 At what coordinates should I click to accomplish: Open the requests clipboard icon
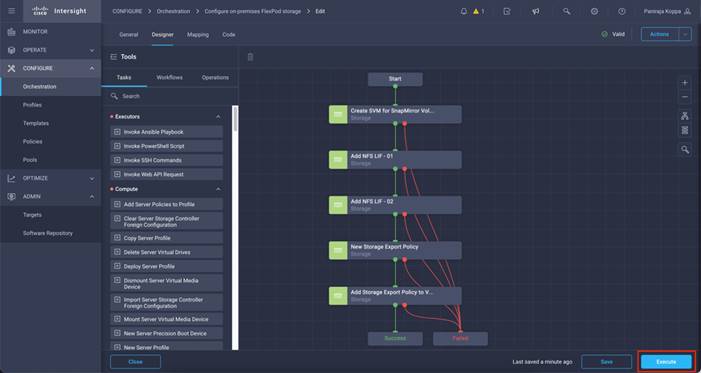pyautogui.click(x=507, y=11)
